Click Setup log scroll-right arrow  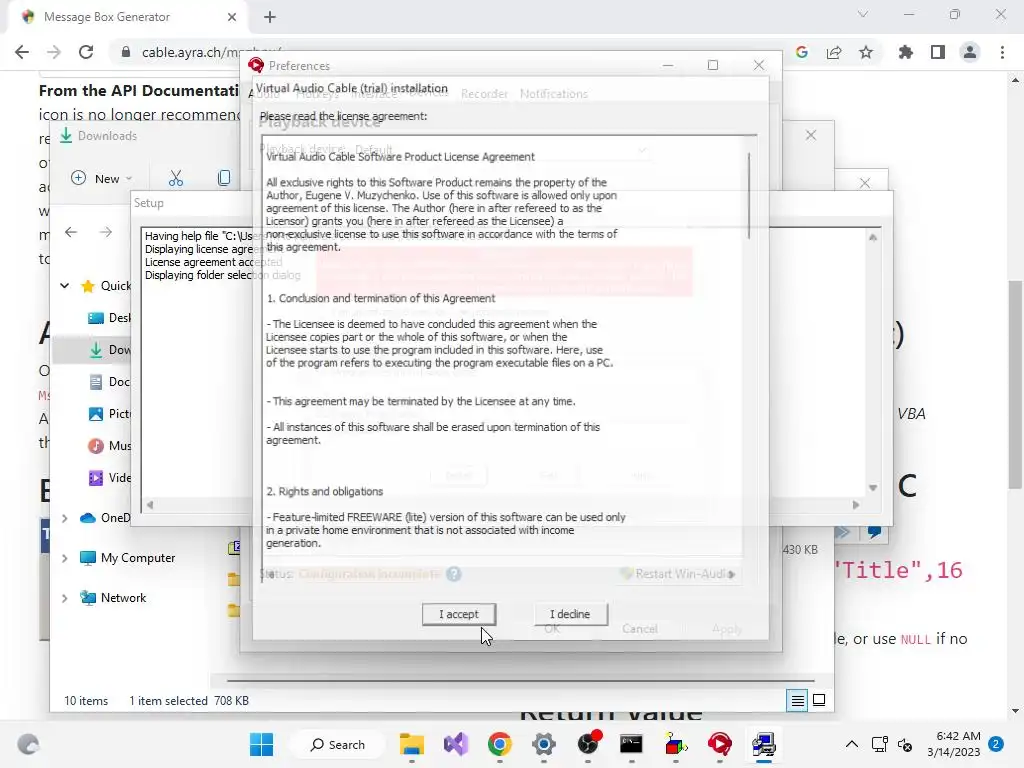click(x=856, y=504)
